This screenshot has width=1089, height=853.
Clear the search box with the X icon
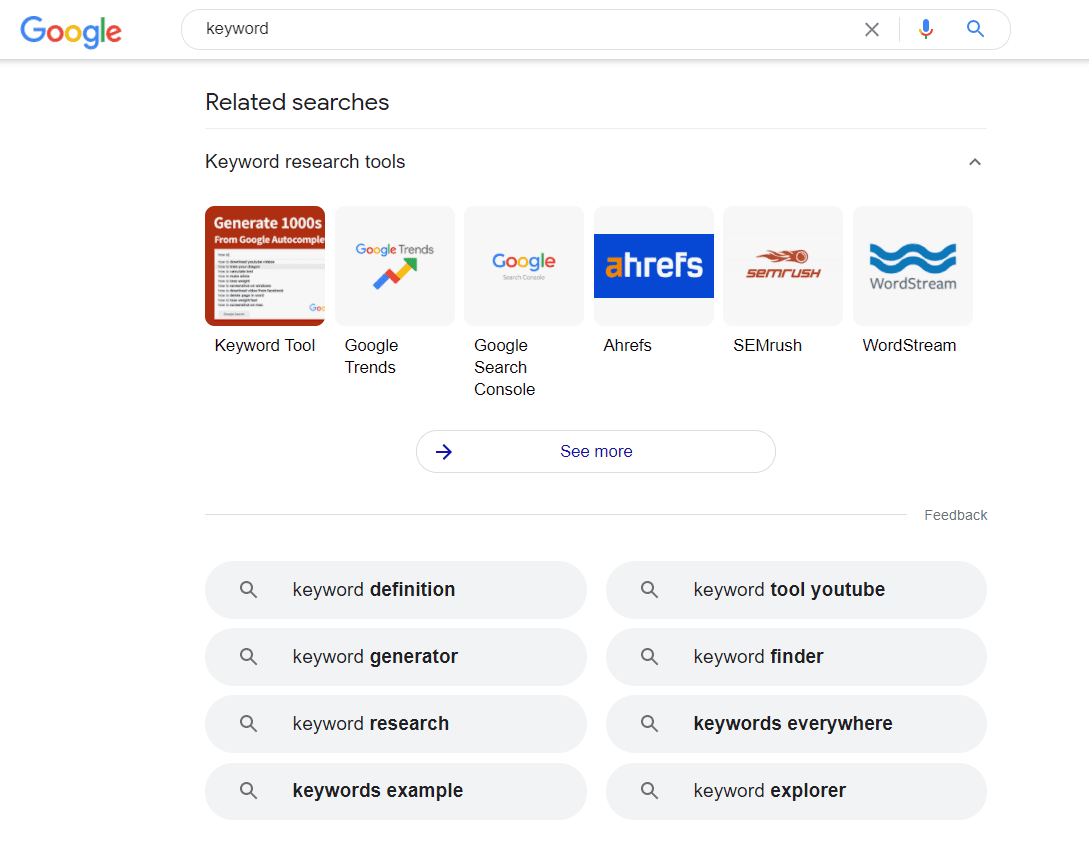pyautogui.click(x=872, y=29)
